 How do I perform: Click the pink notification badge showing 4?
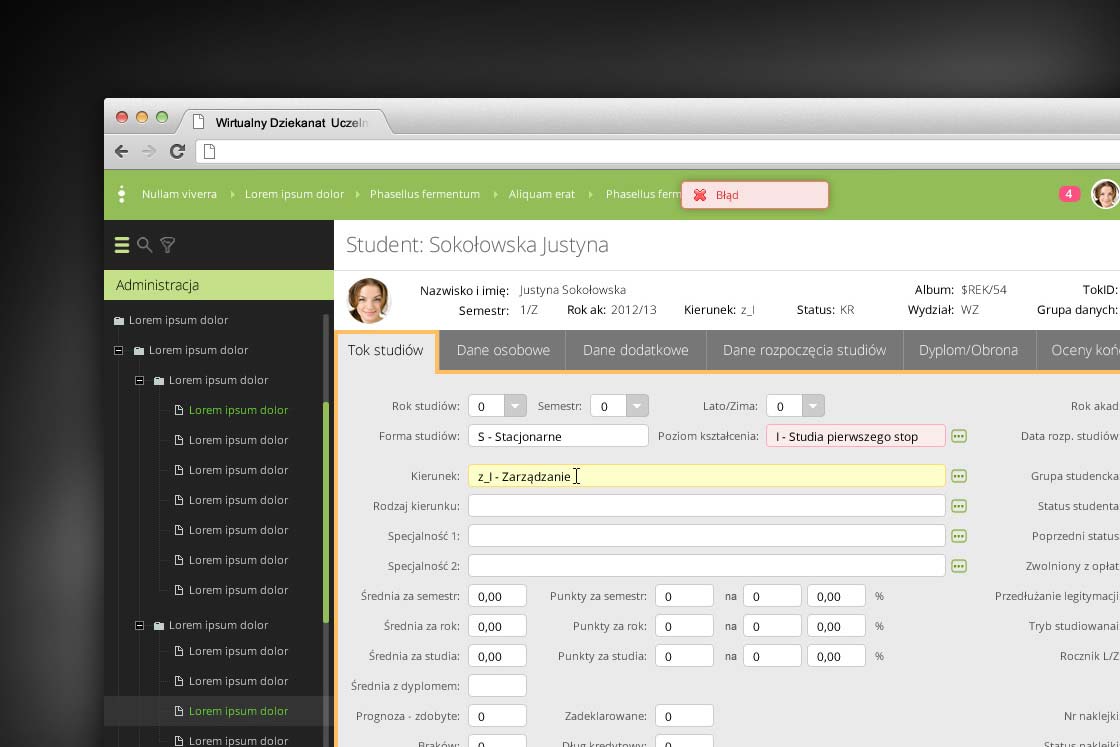(x=1069, y=194)
